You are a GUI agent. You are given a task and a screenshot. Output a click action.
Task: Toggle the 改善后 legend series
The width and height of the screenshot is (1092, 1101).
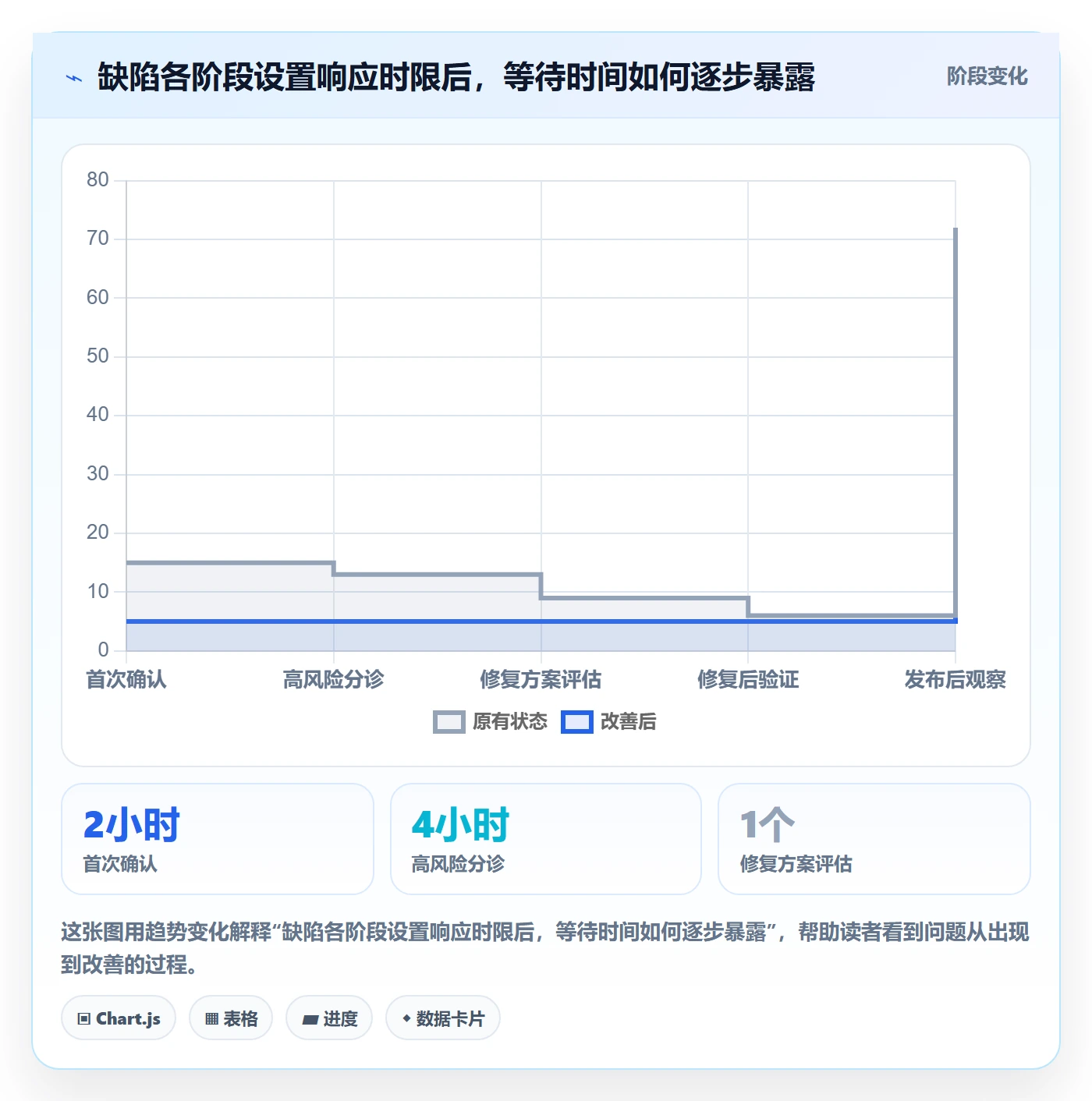click(608, 722)
